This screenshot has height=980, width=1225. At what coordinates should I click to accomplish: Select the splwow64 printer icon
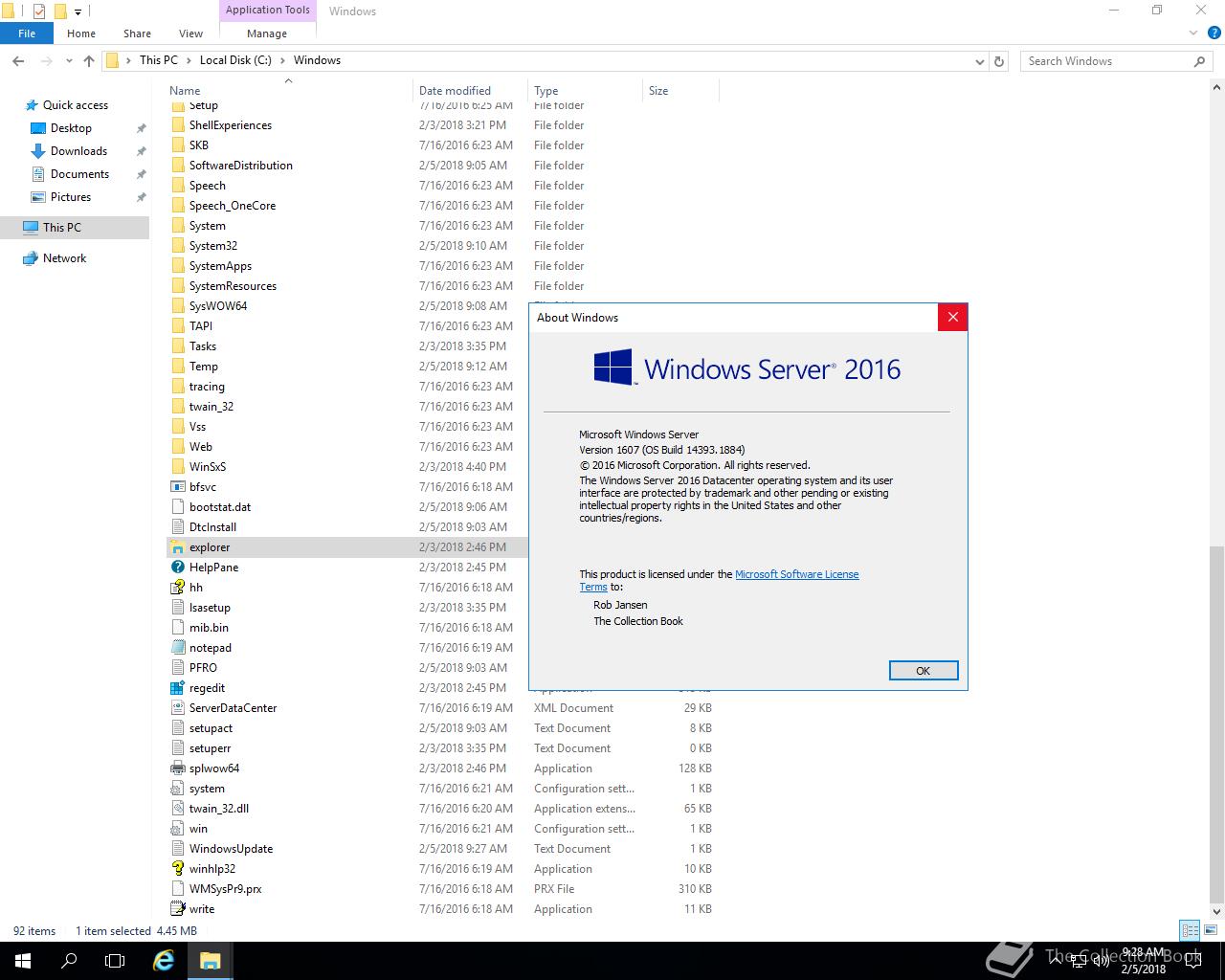[177, 768]
